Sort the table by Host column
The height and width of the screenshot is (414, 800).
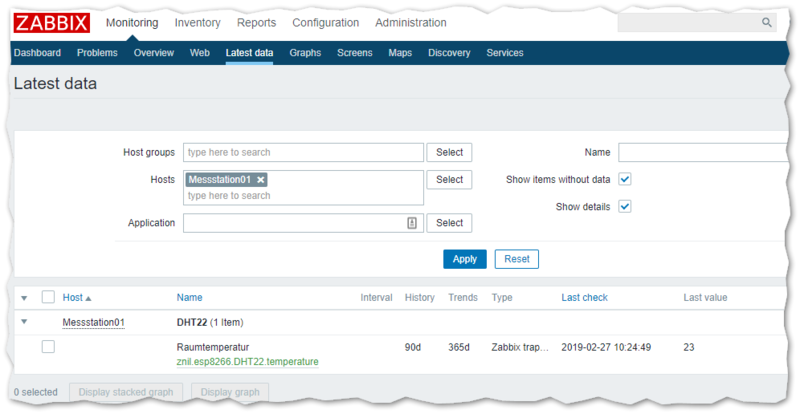(x=75, y=297)
